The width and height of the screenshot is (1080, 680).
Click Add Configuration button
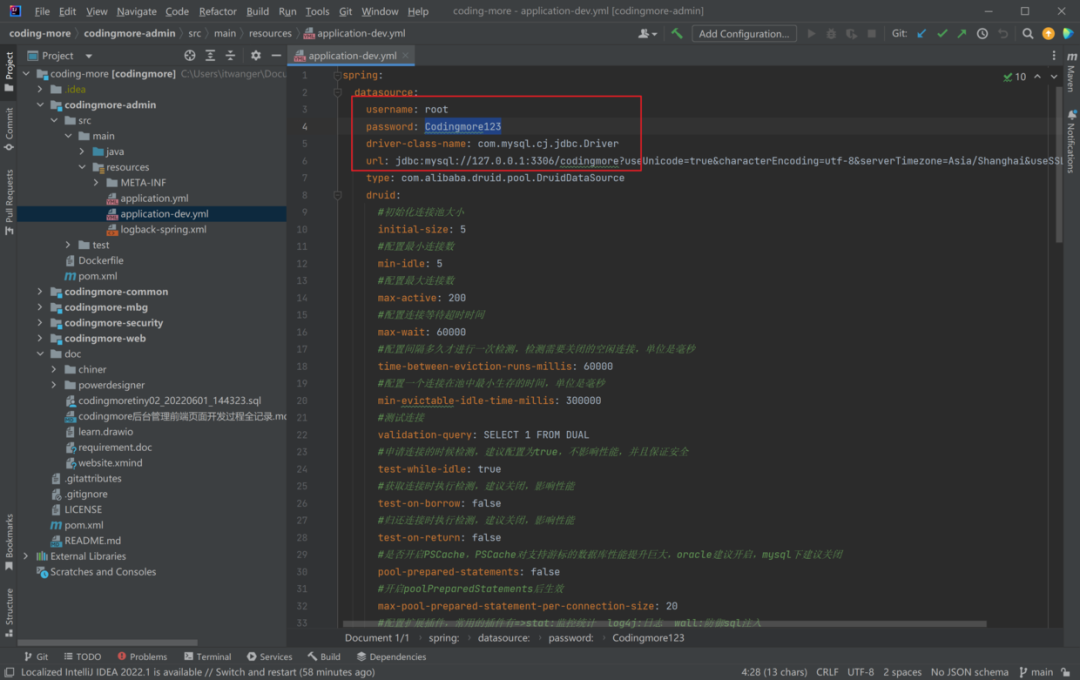pyautogui.click(x=744, y=33)
